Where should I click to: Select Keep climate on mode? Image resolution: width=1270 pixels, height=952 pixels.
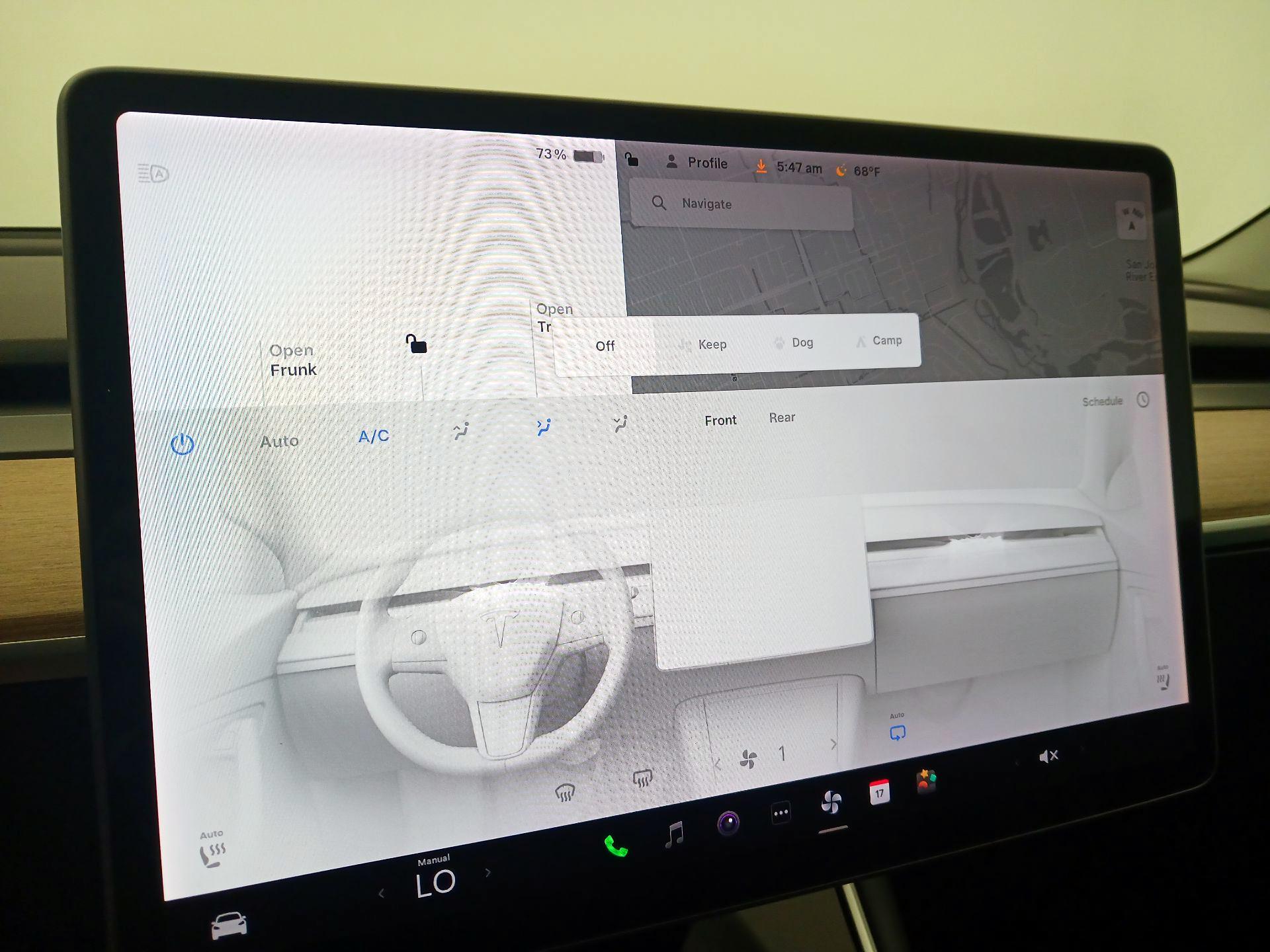[x=703, y=344]
